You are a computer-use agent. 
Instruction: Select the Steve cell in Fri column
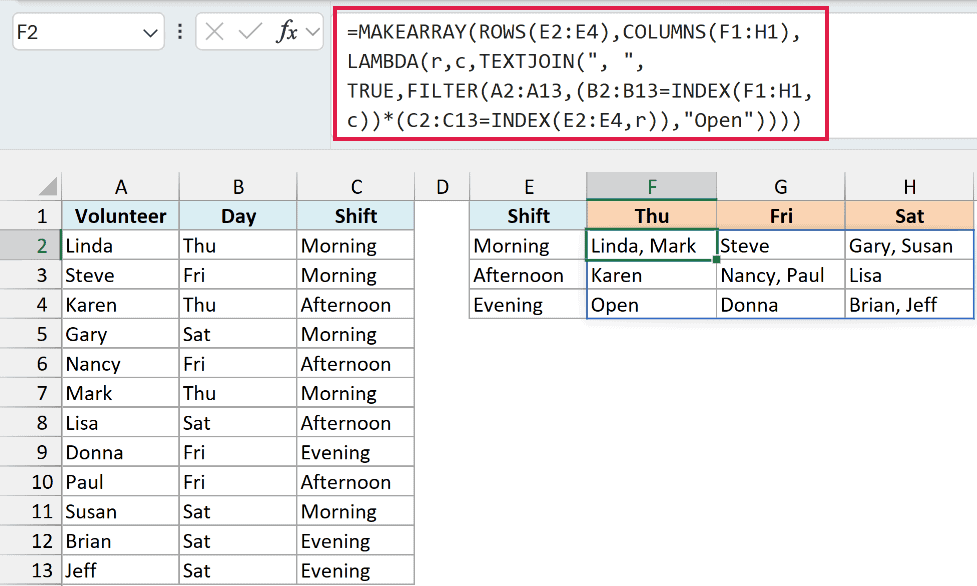[x=781, y=246]
